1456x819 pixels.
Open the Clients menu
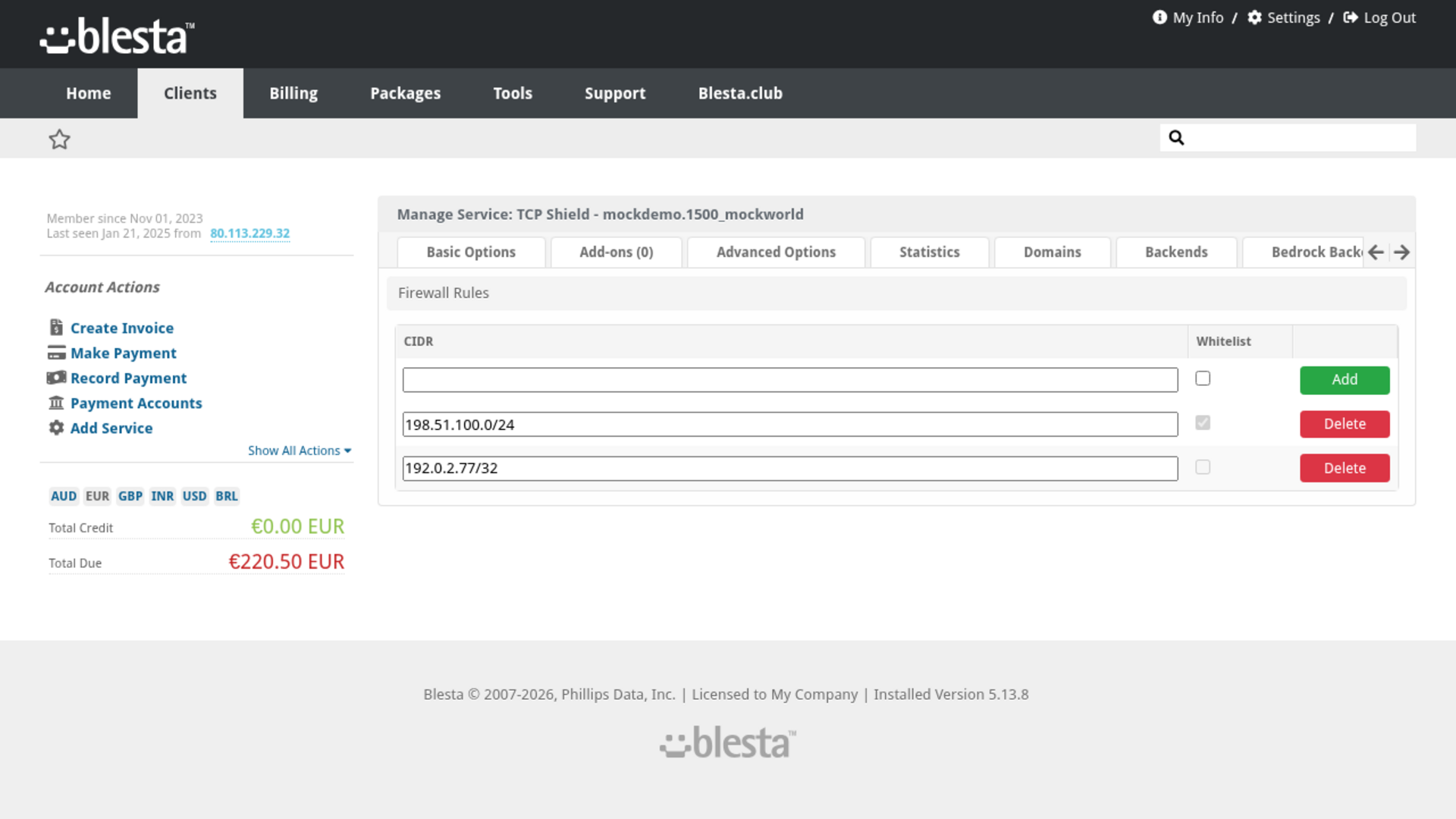[x=190, y=93]
